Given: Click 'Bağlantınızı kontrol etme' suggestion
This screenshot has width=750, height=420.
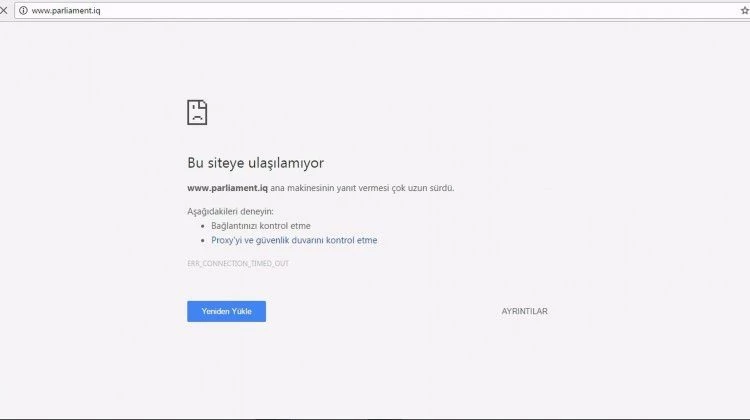Looking at the screenshot, I should click(261, 226).
